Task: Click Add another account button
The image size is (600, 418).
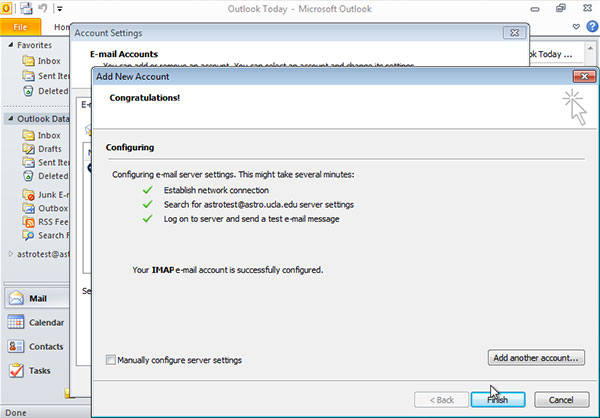Action: point(536,358)
